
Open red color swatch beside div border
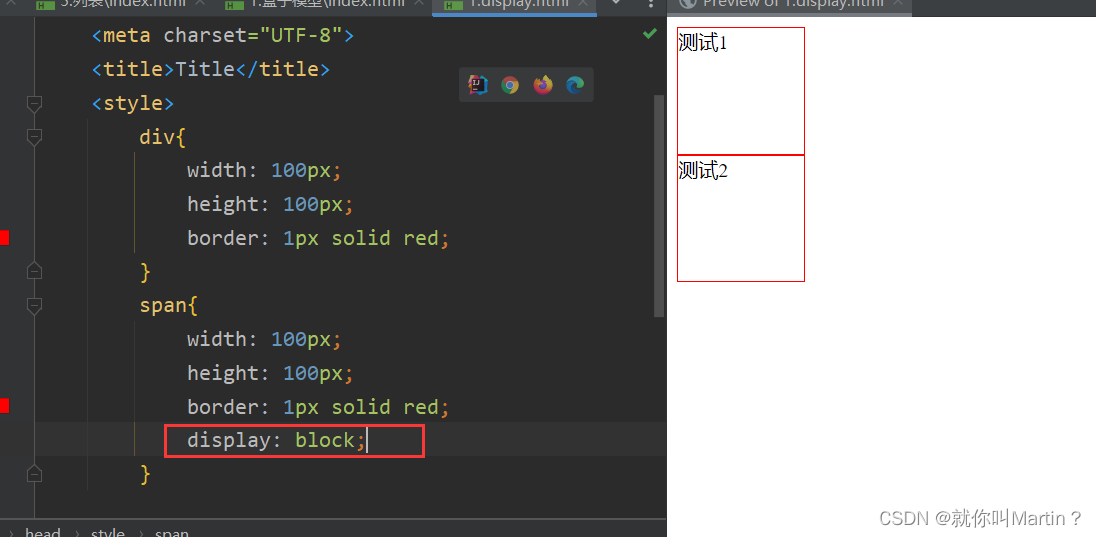pos(4,238)
